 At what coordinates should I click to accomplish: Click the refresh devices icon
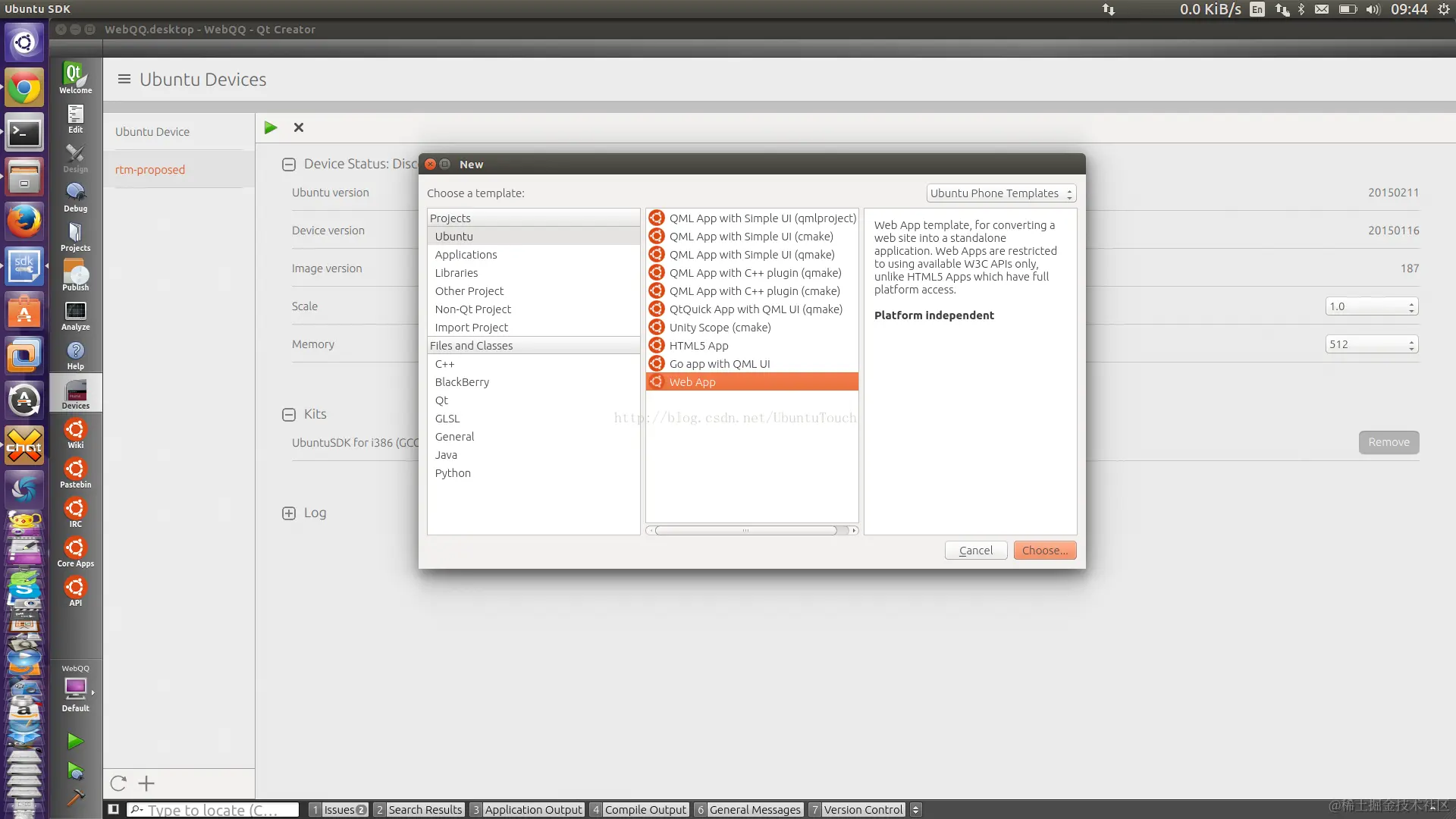point(118,783)
